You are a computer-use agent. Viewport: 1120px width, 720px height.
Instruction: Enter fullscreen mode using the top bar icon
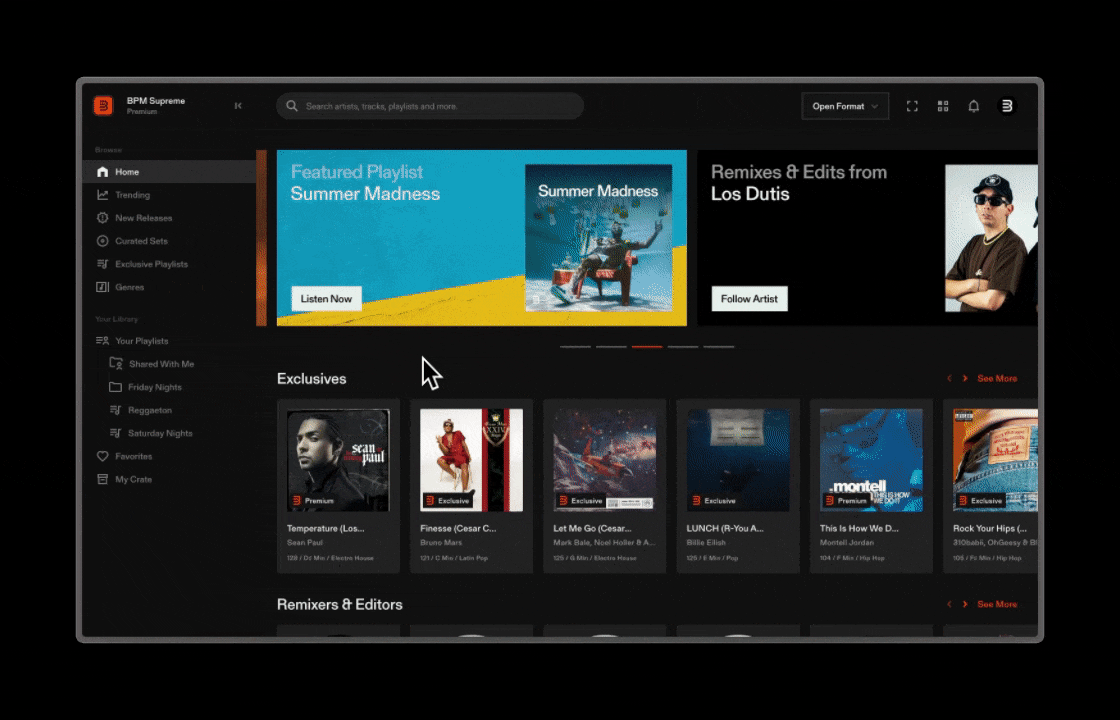click(x=912, y=106)
